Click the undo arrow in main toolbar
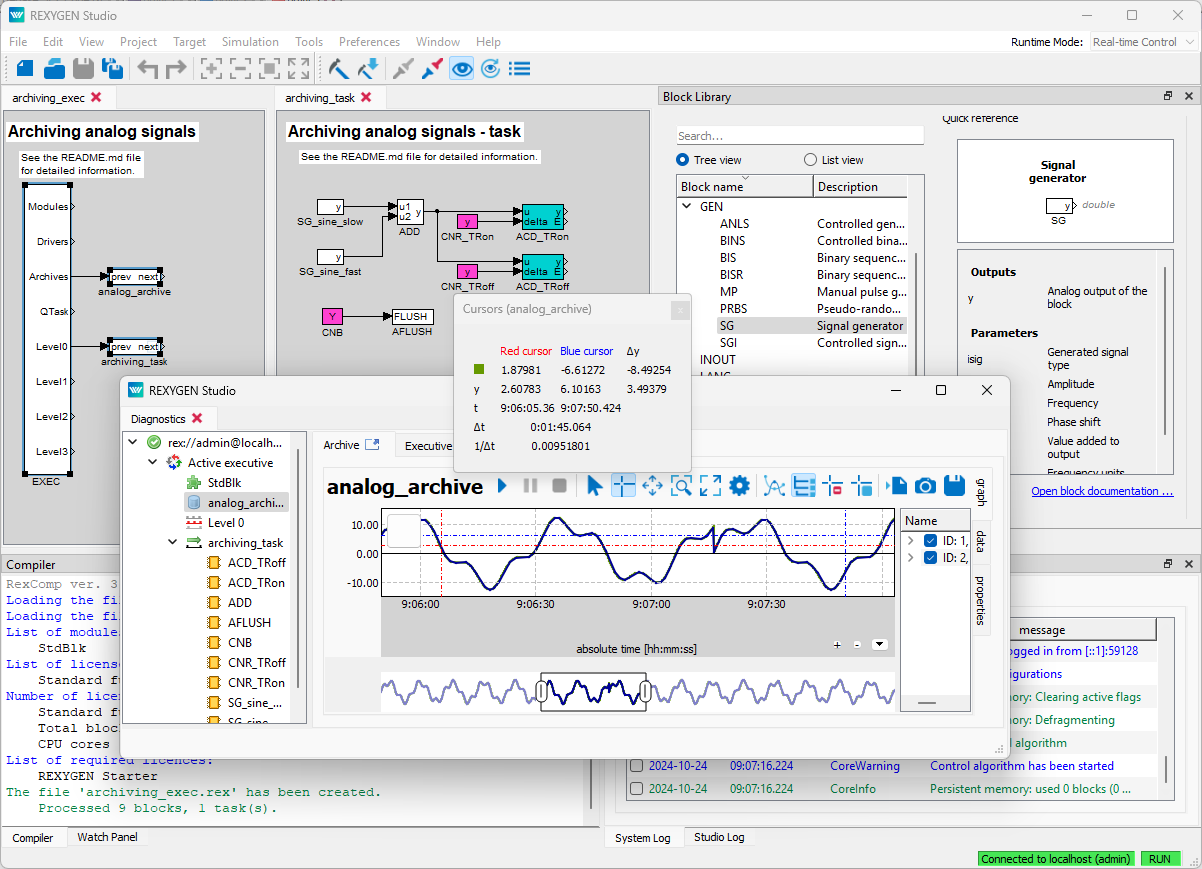The height and width of the screenshot is (869, 1202). pyautogui.click(x=148, y=68)
